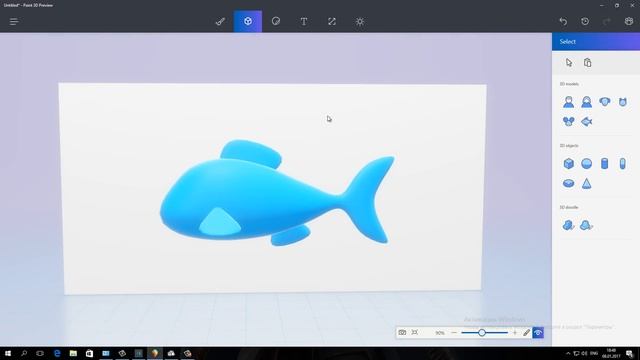This screenshot has height=360, width=640.
Task: Click the Paste clipboard icon
Action: coord(587,62)
